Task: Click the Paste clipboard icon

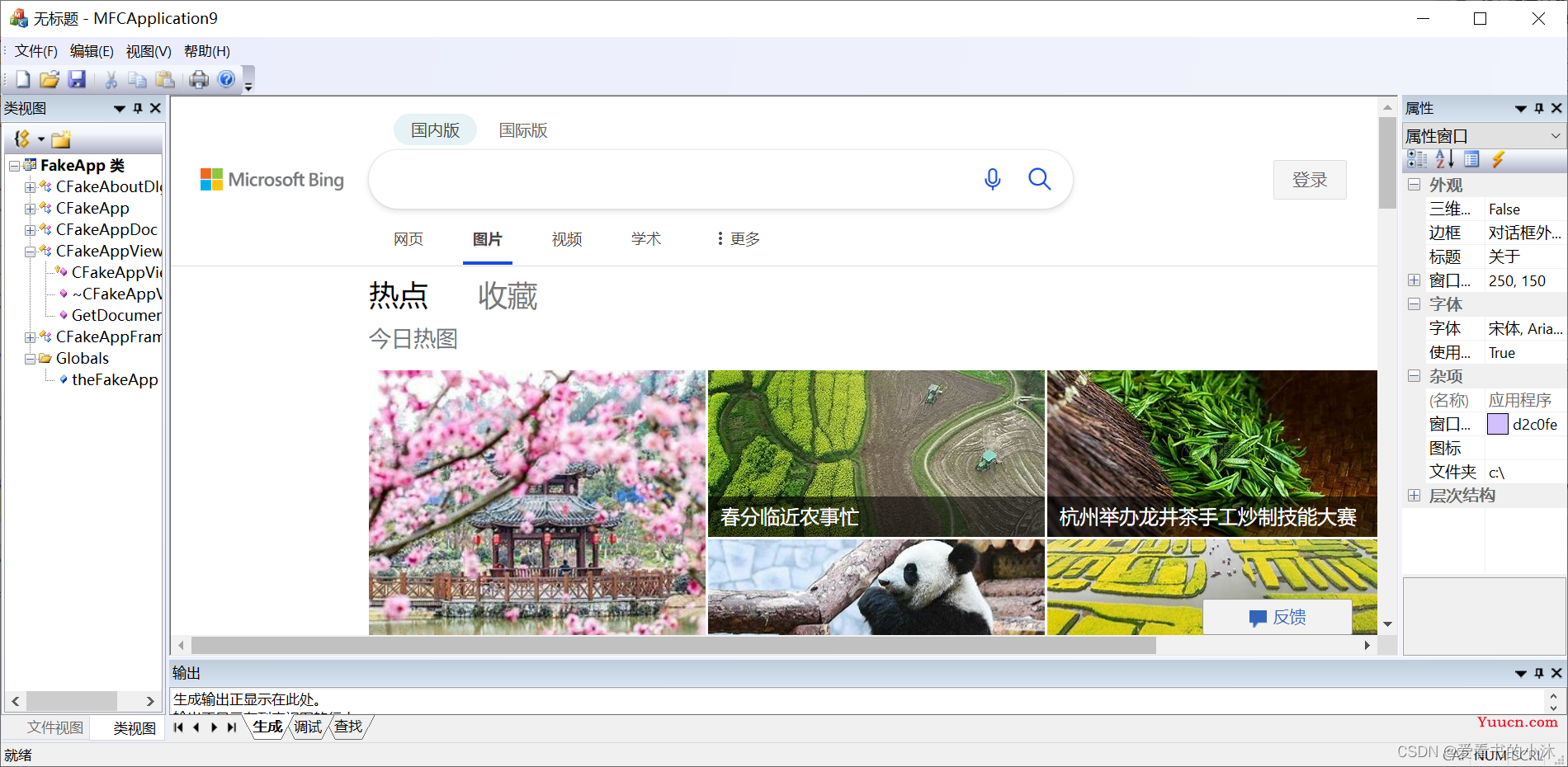Action: click(x=165, y=79)
